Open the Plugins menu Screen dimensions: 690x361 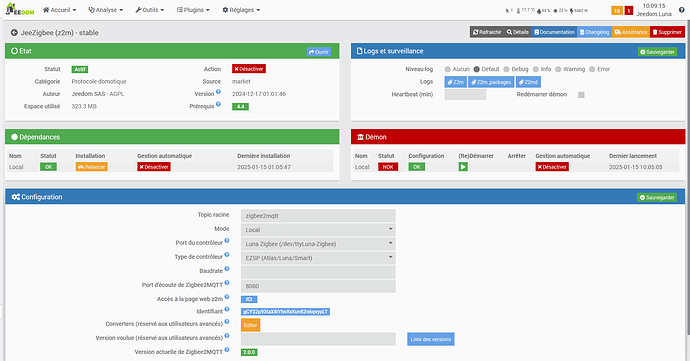coord(193,10)
